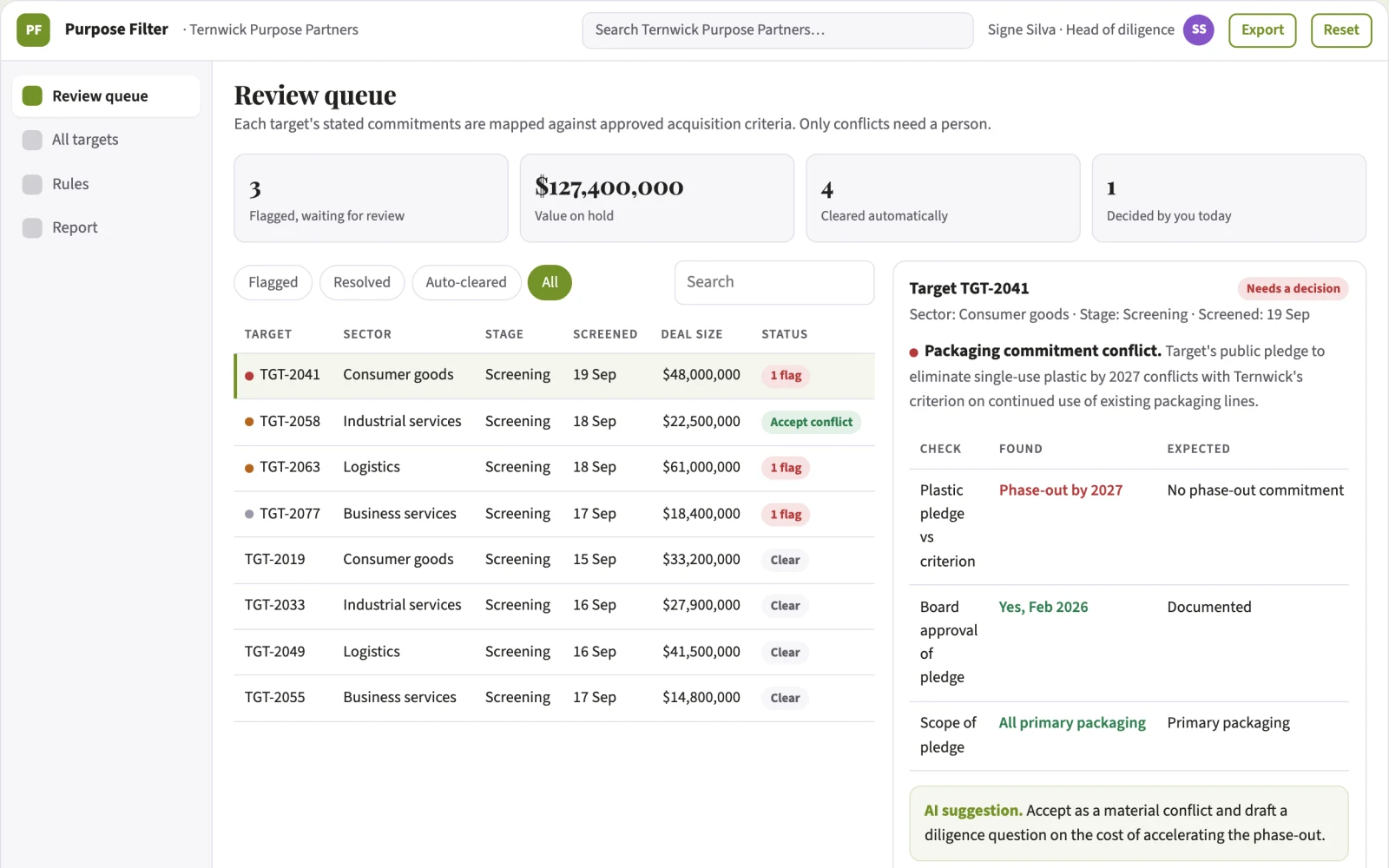Click the Clear badge for TGT-2055

point(785,698)
